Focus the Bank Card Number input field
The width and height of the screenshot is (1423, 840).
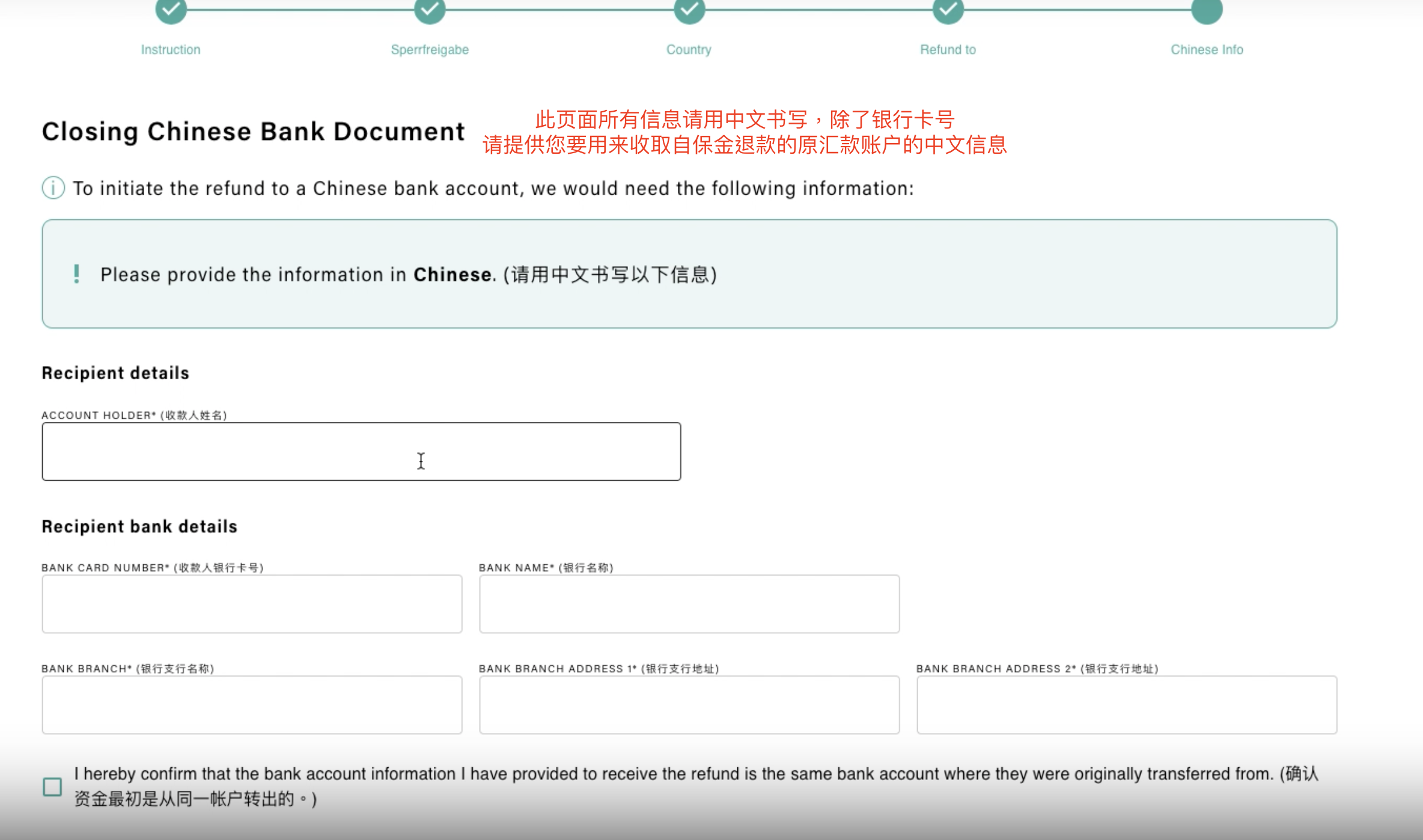pos(252,604)
